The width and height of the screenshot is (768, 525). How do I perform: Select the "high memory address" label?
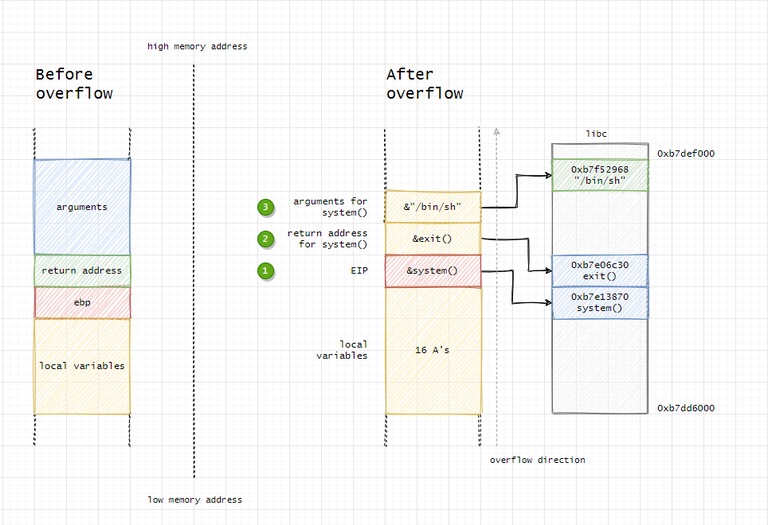(197, 46)
